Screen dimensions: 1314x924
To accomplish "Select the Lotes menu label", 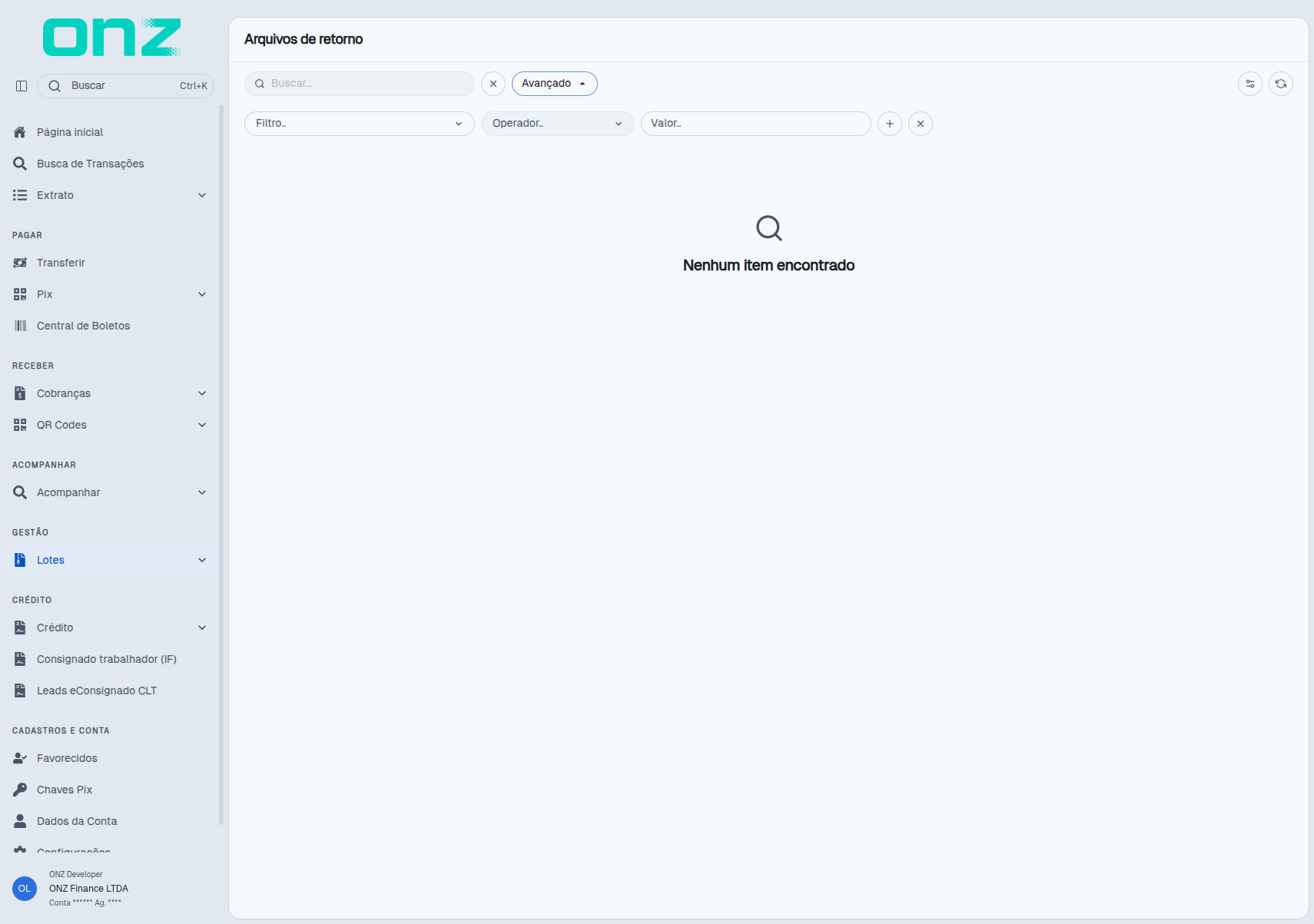I will (51, 560).
